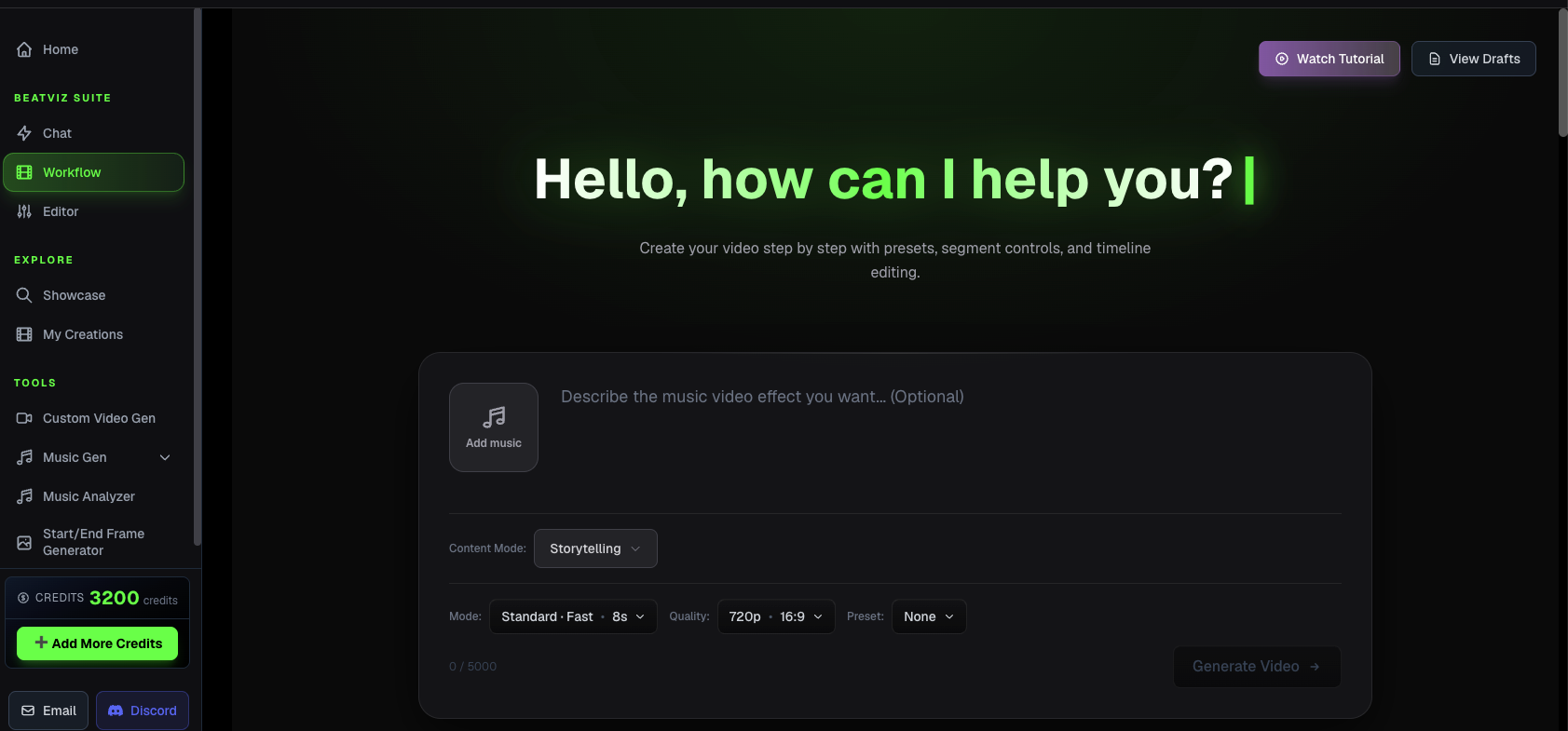This screenshot has width=1568, height=731.
Task: Click the Watch Tutorial button
Action: point(1329,59)
